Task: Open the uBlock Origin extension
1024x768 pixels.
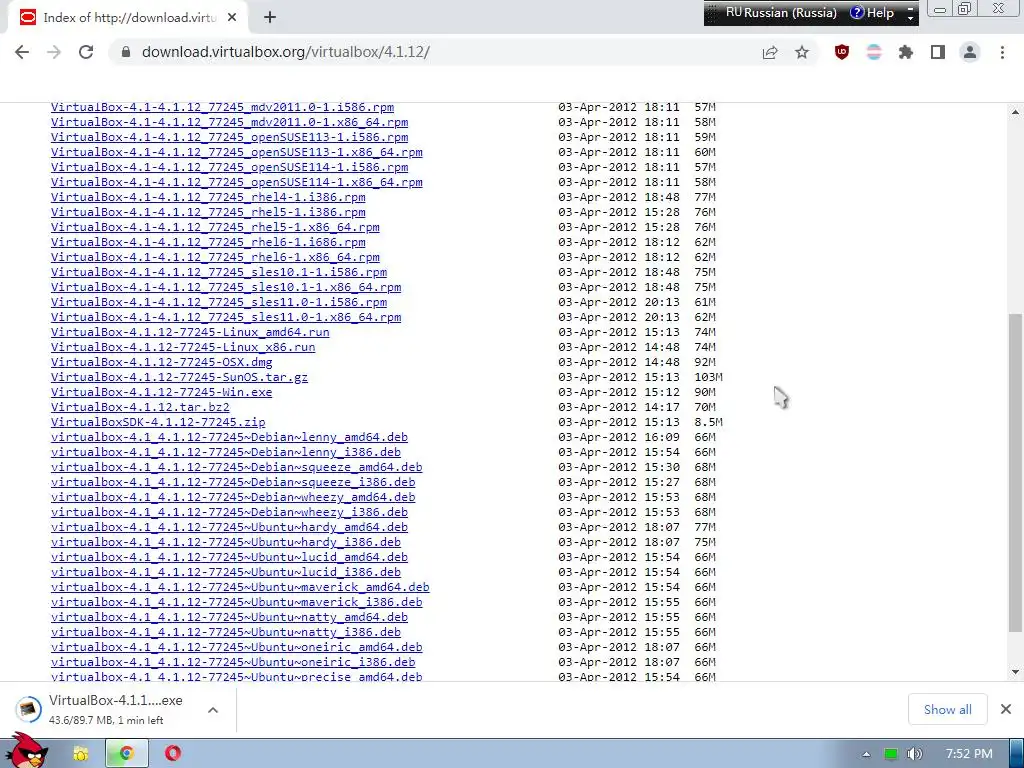Action: 842,52
